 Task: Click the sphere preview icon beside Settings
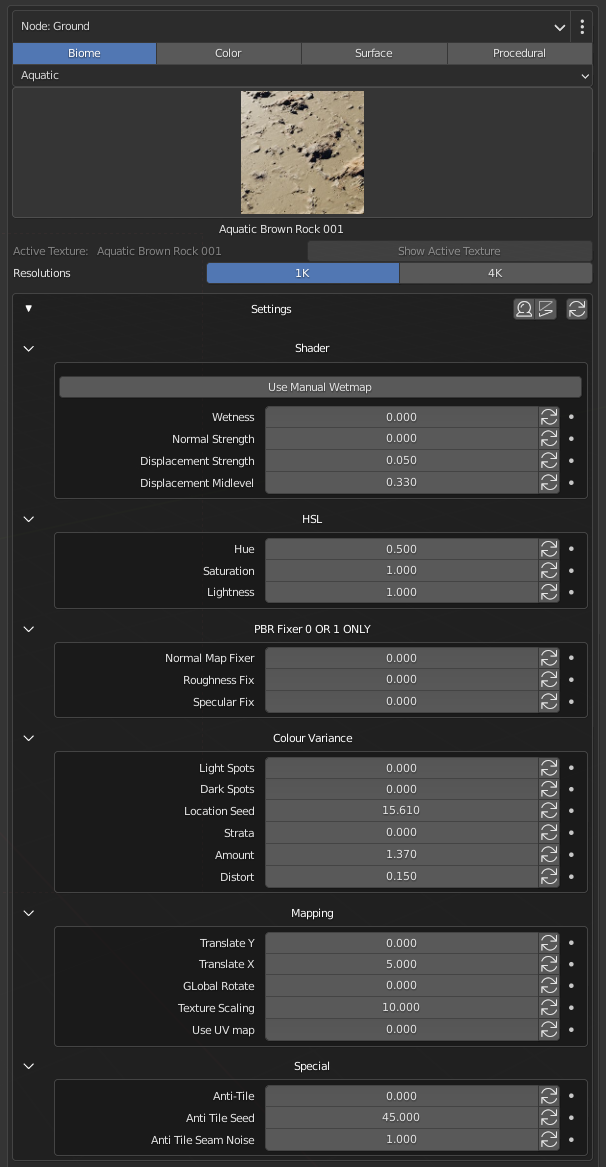(524, 309)
